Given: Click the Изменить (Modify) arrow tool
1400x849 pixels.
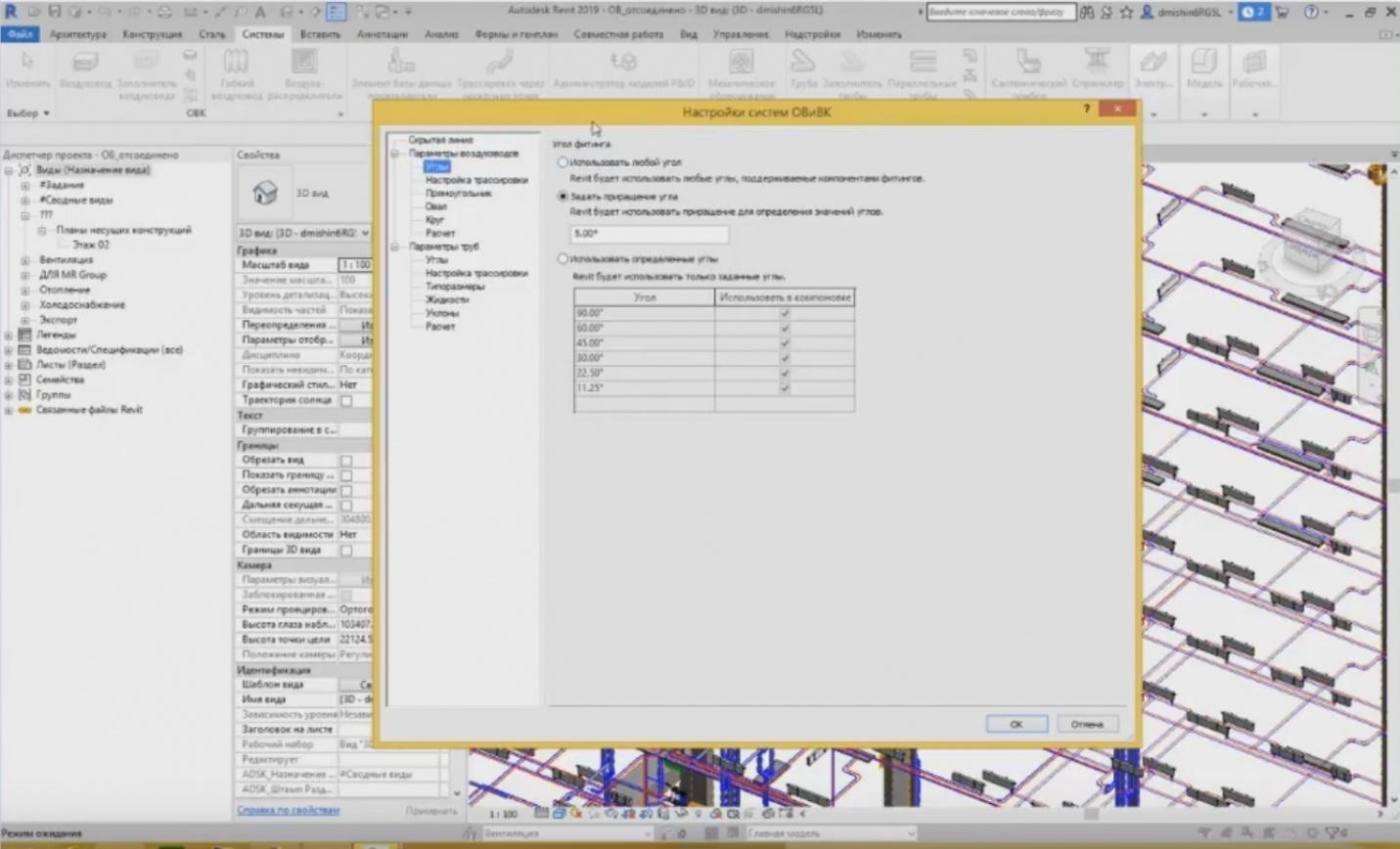Looking at the screenshot, I should (28, 68).
